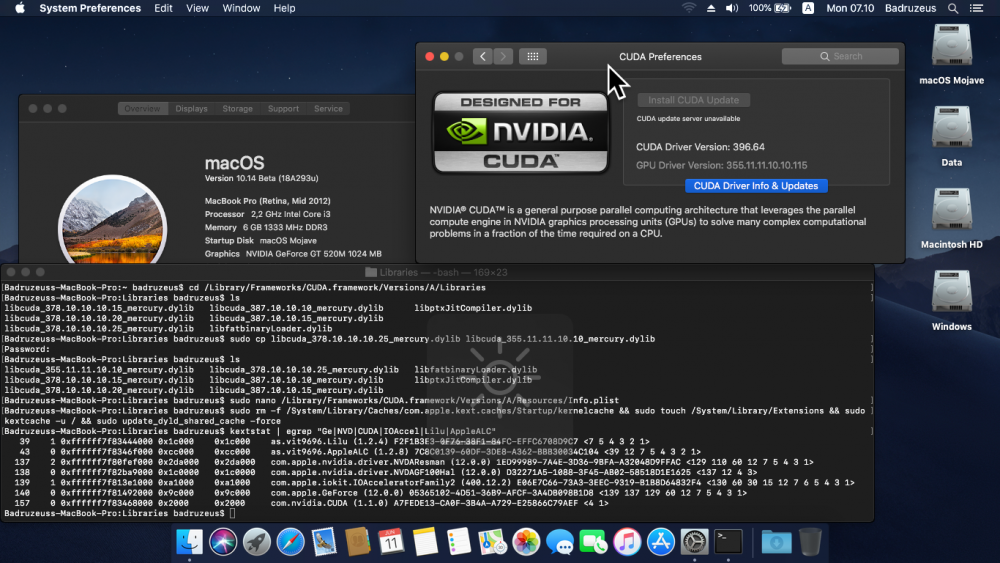Viewport: 1000px width, 563px height.
Task: Click com.apple.GeForce (12.0.0) line in Terminal
Action: pyautogui.click(x=380, y=493)
